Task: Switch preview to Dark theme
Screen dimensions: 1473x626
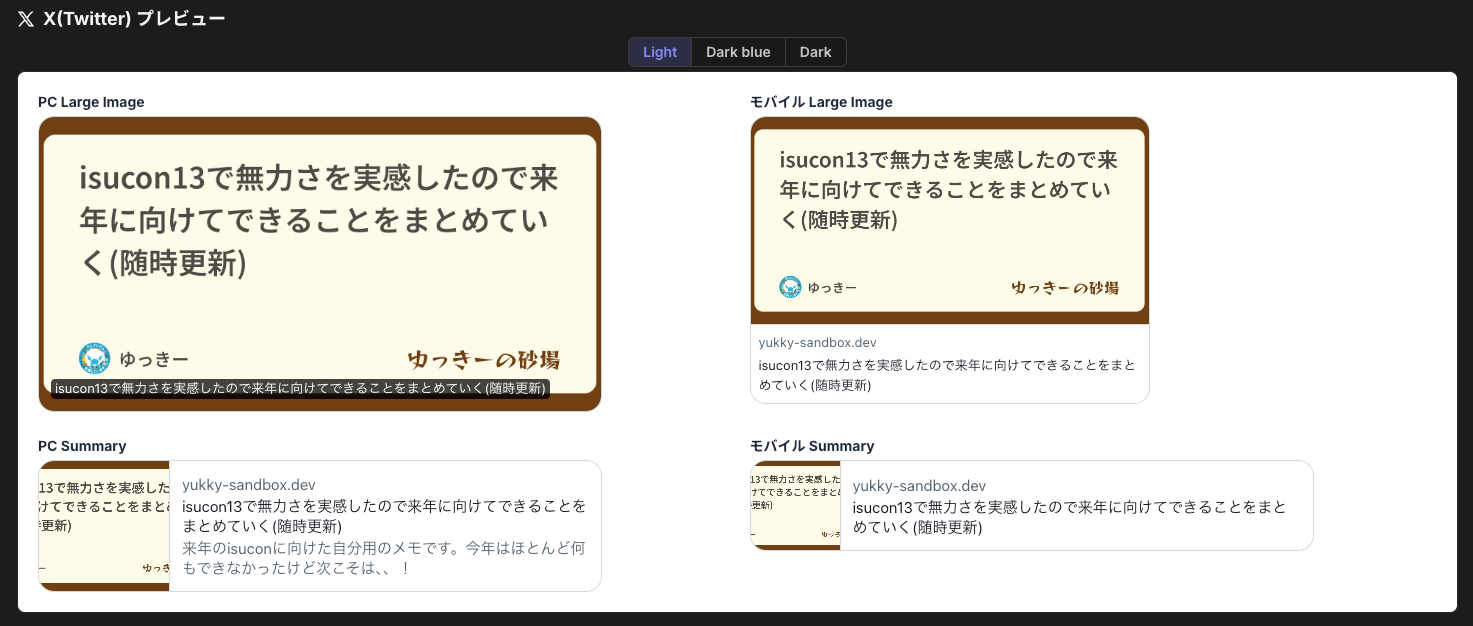Action: pos(815,52)
